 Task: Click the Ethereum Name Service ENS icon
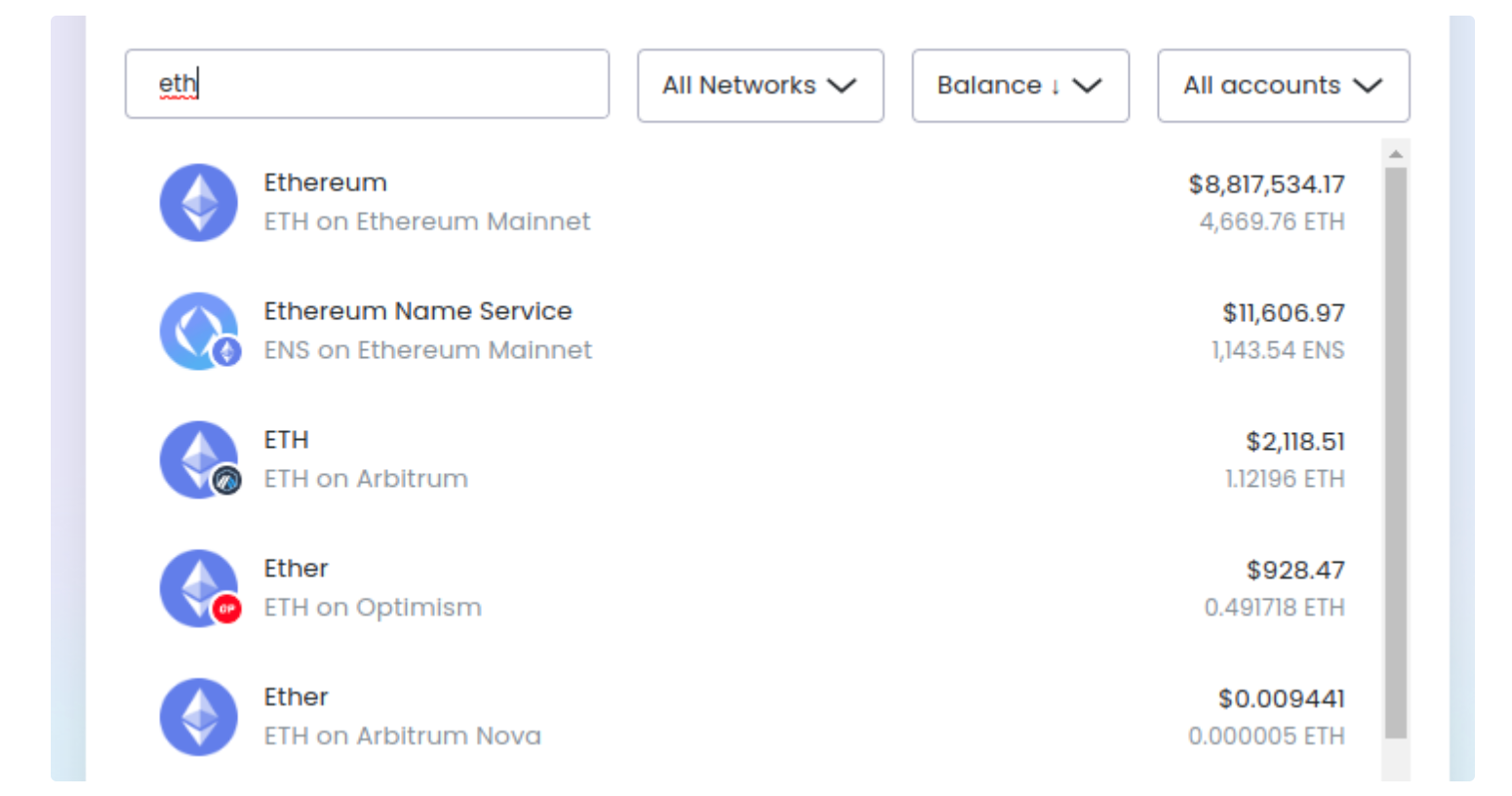197,330
